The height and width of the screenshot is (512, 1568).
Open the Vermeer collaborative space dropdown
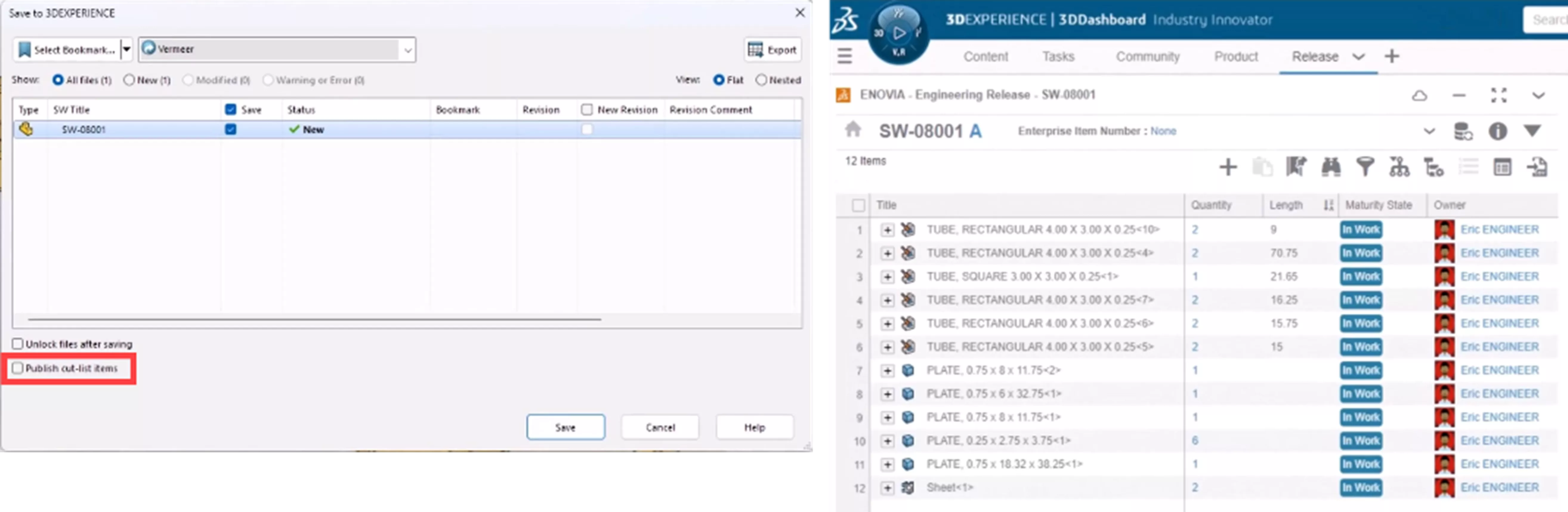pyautogui.click(x=408, y=49)
